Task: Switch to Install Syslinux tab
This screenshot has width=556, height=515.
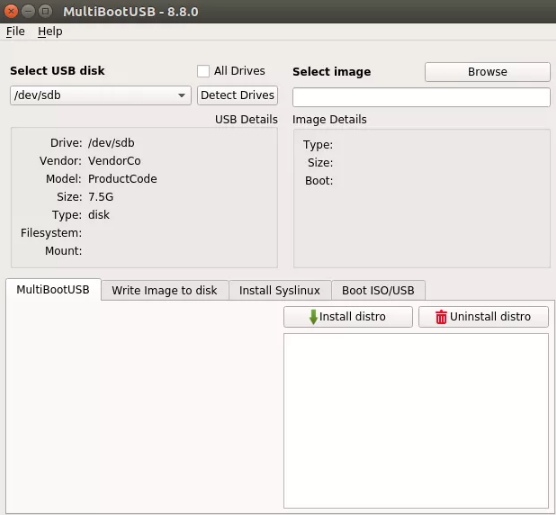Action: [x=280, y=290]
